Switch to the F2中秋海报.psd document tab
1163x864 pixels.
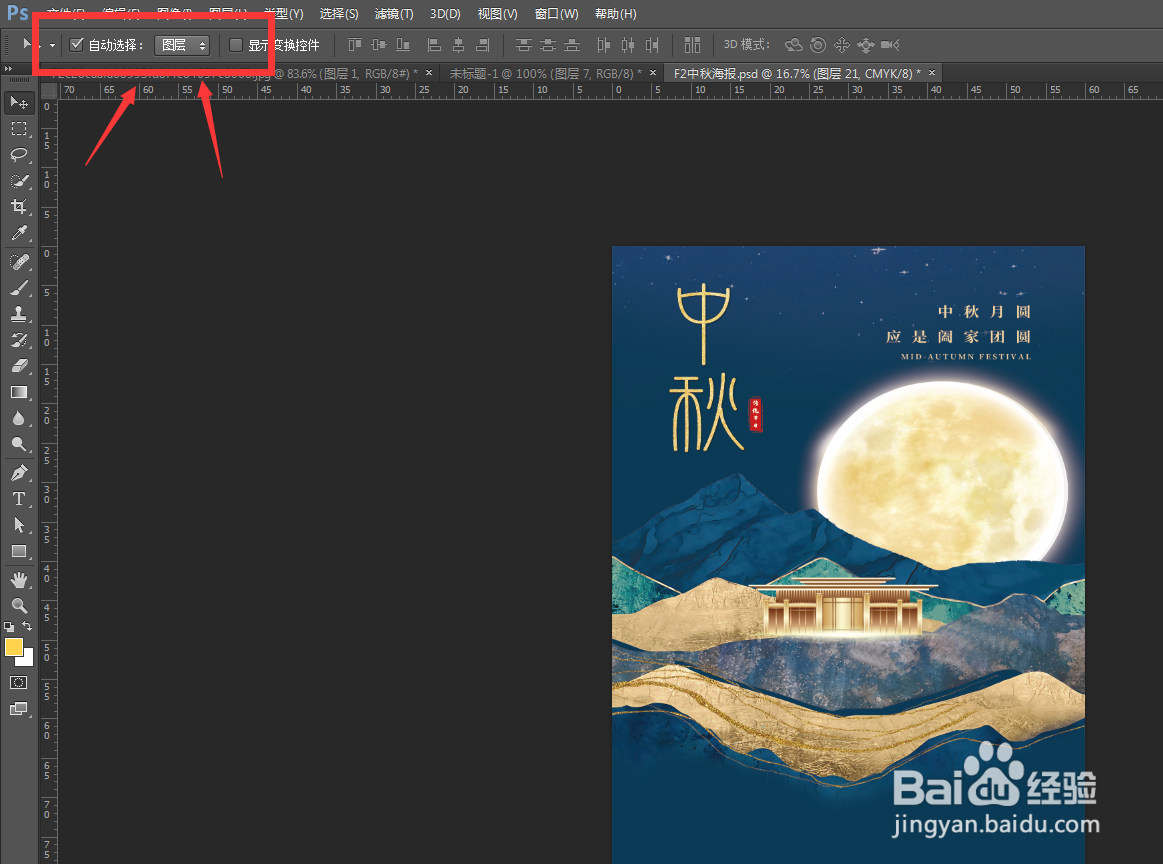coord(797,73)
